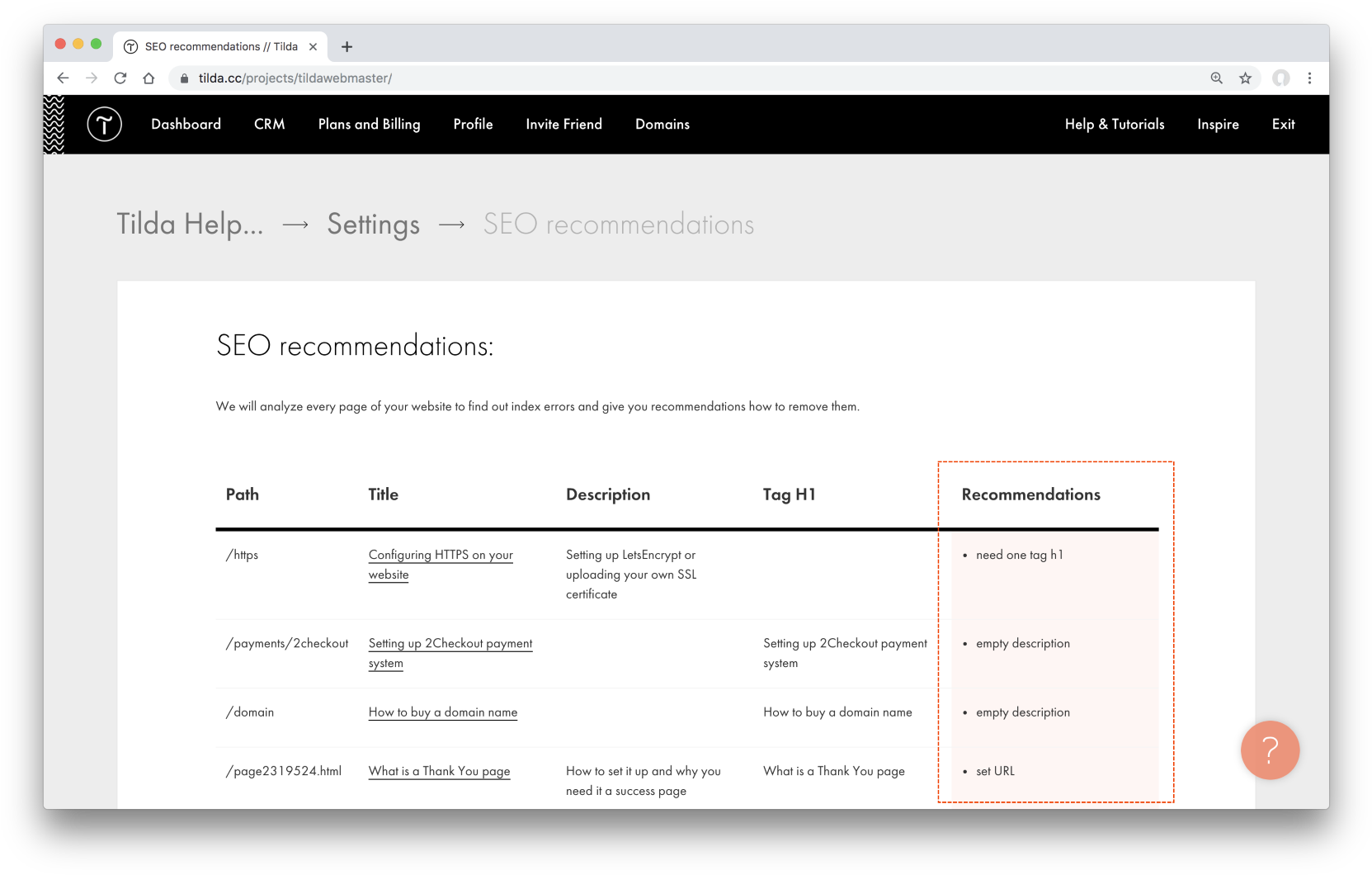Select the SEO recommendations // Tilda tab
This screenshot has width=1372, height=875.
click(x=220, y=47)
